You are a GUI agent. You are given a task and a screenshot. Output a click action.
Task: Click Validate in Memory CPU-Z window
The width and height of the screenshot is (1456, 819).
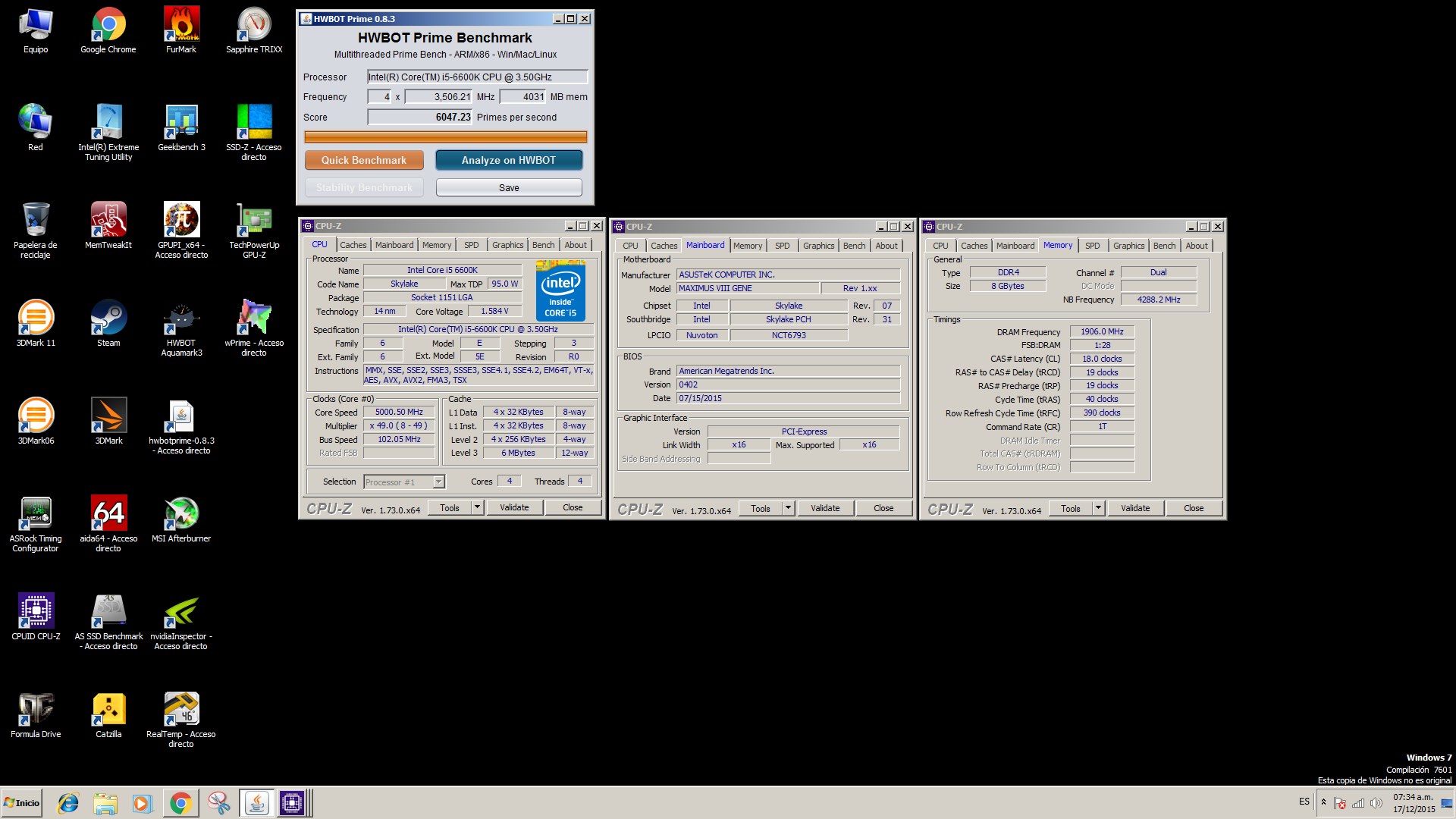1135,508
